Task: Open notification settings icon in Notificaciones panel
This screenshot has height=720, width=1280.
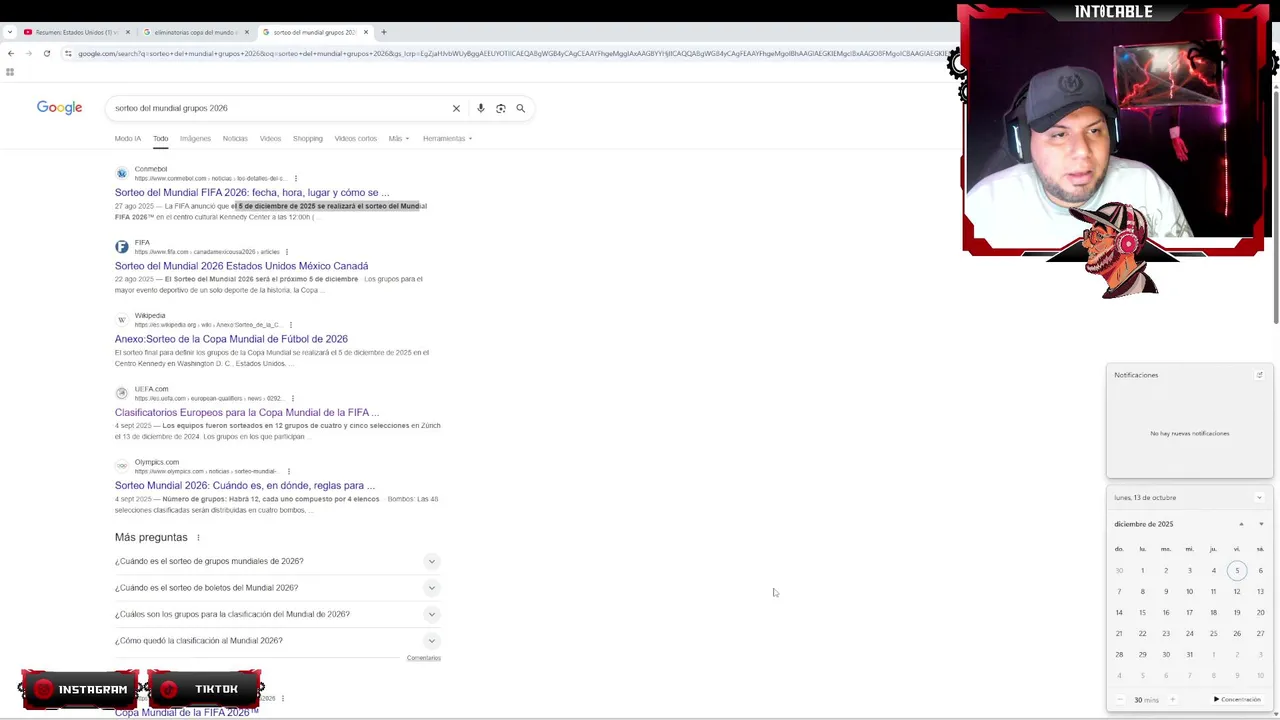Action: point(1259,375)
